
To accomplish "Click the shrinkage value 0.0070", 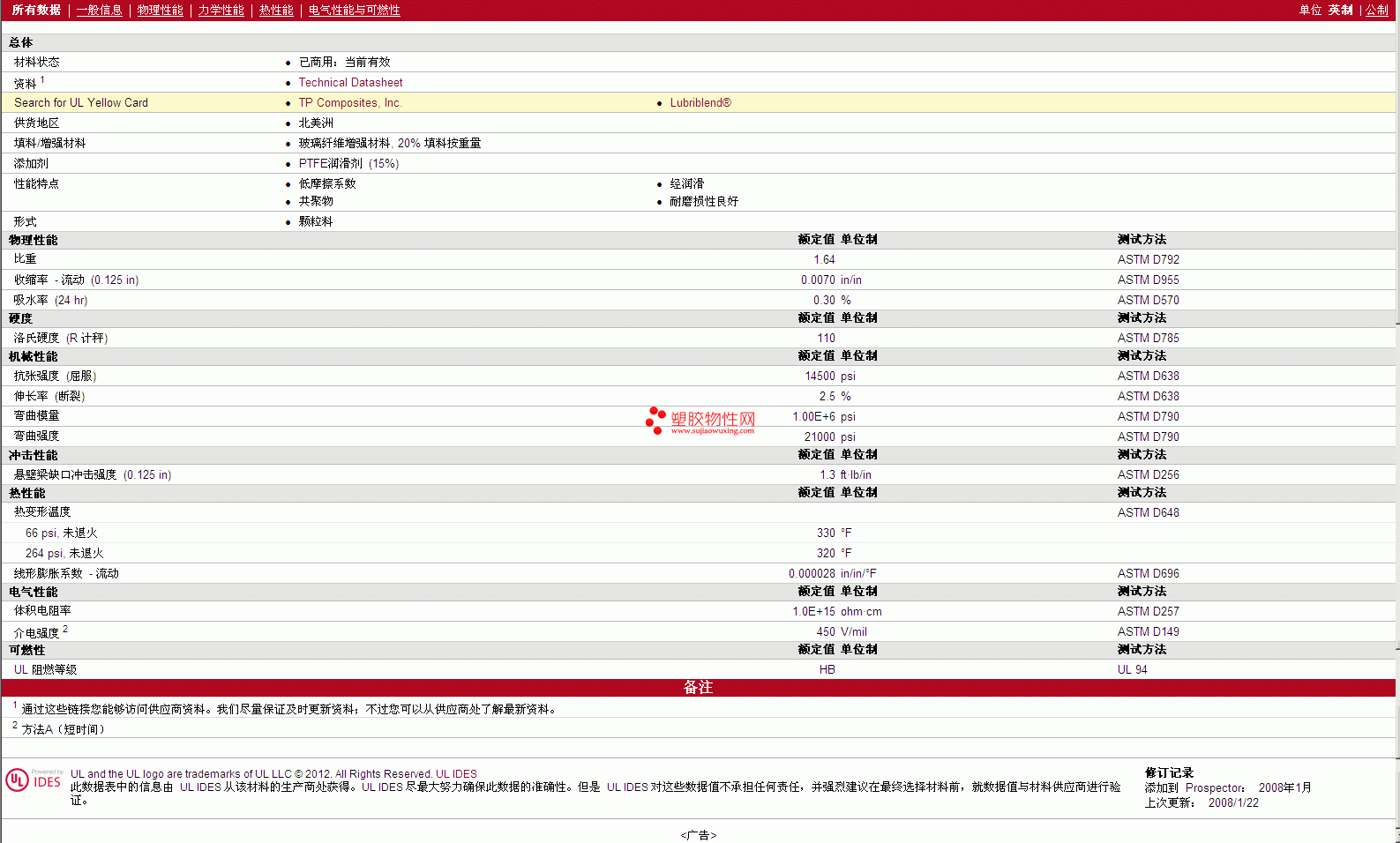I will click(818, 280).
